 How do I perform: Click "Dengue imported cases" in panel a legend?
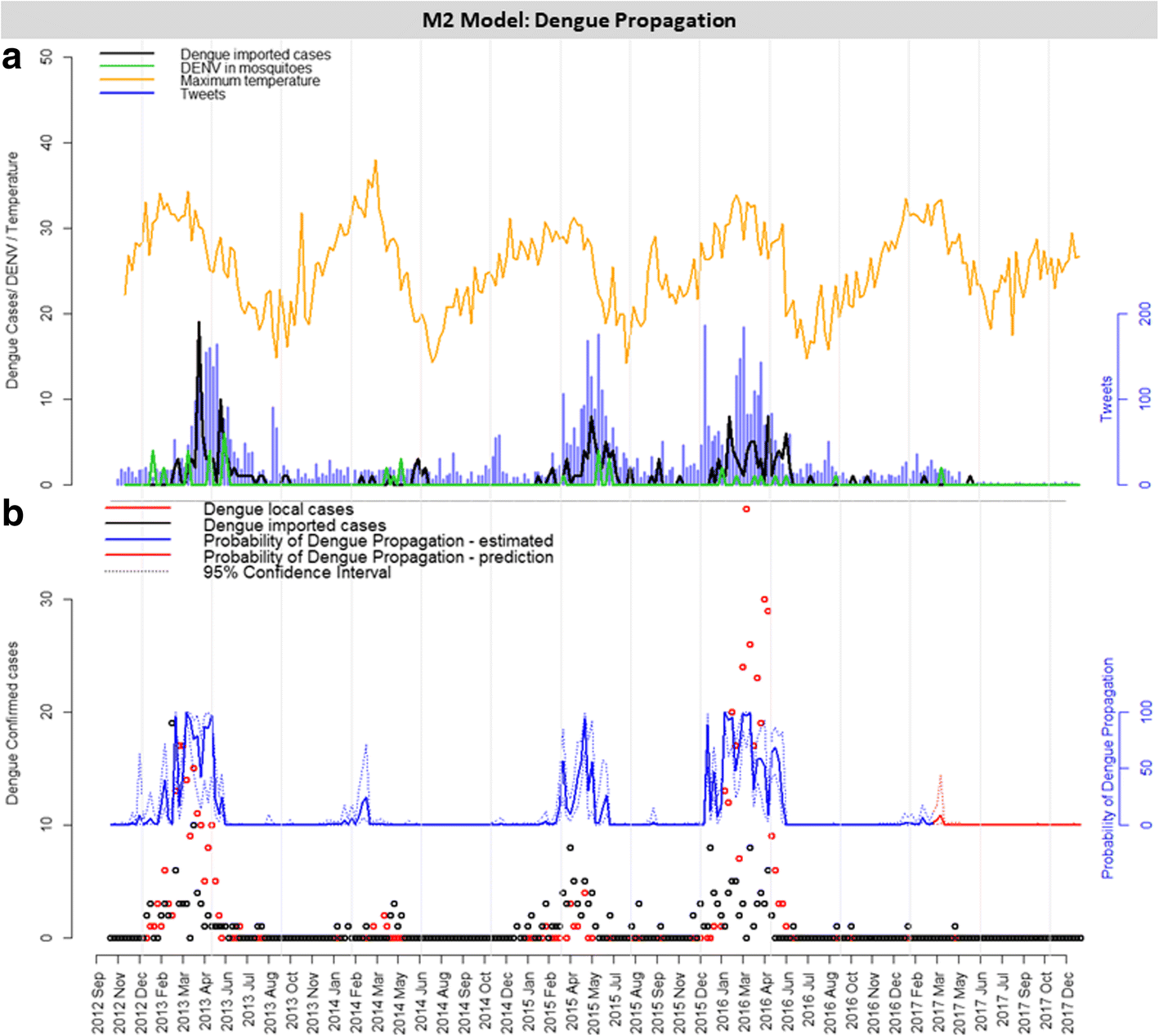pyautogui.click(x=255, y=55)
